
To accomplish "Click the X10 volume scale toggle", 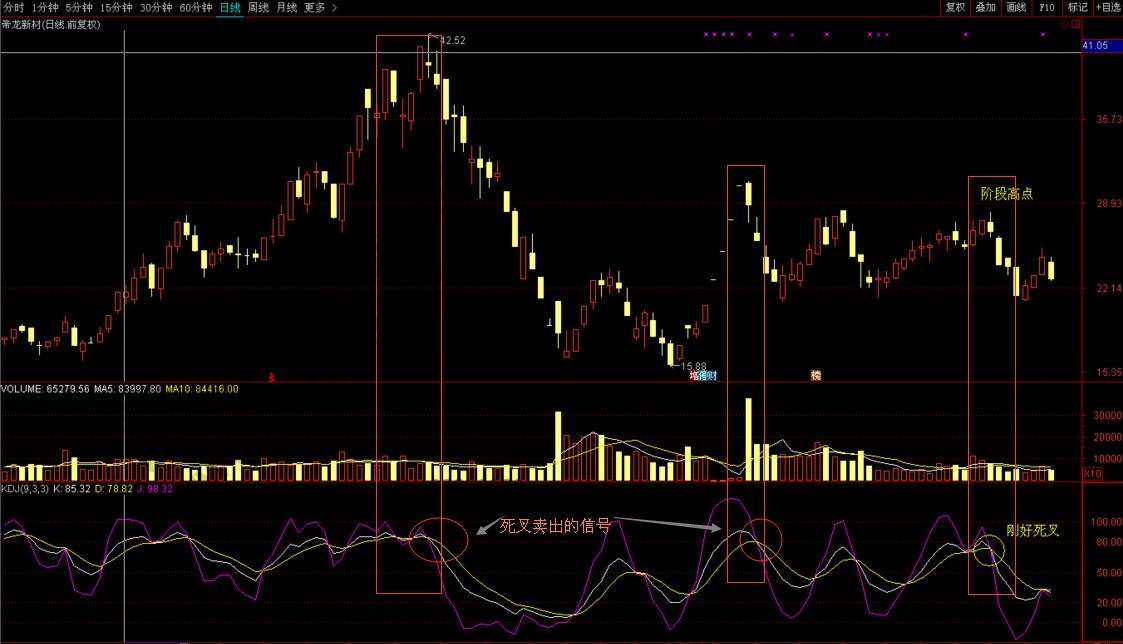I will tap(1093, 473).
